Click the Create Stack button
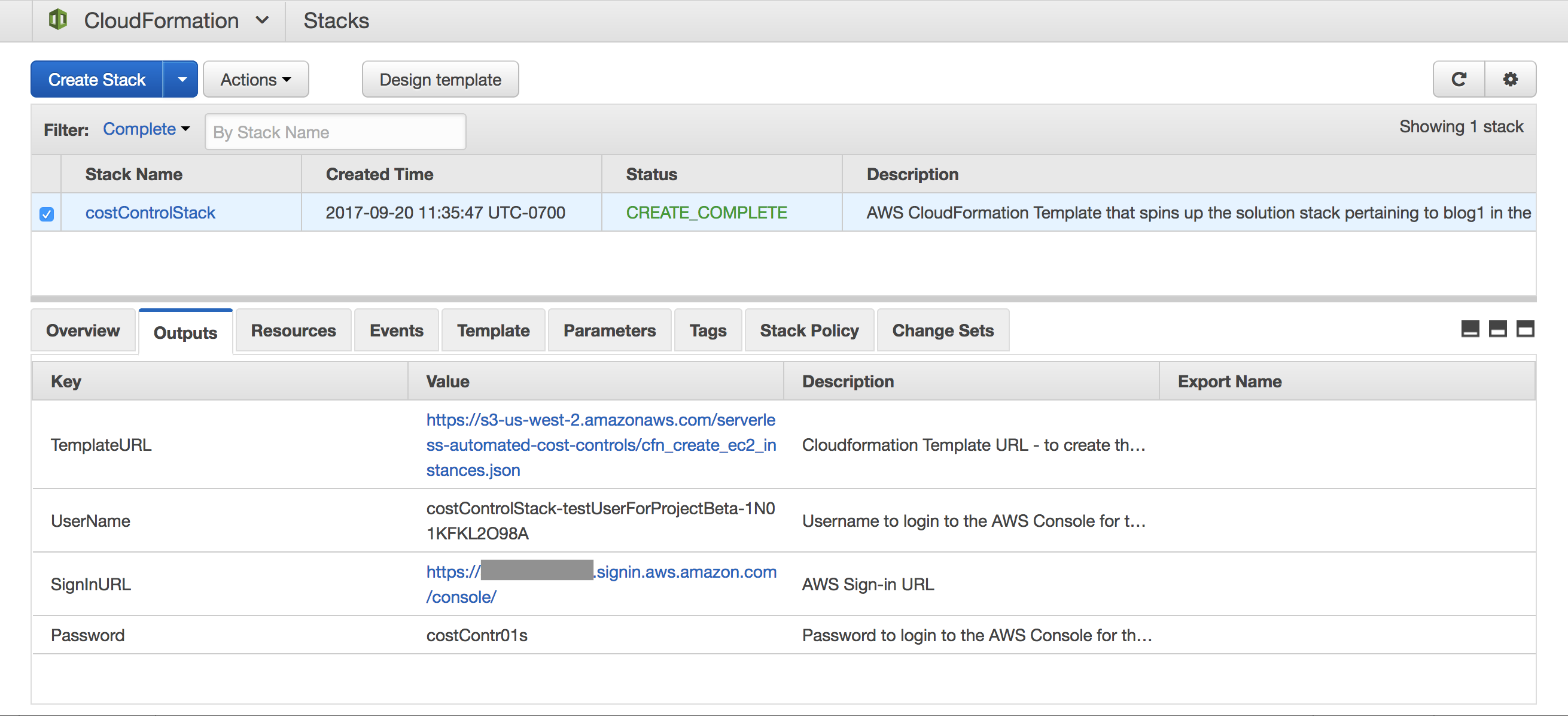Viewport: 1568px width, 716px height. coord(97,80)
